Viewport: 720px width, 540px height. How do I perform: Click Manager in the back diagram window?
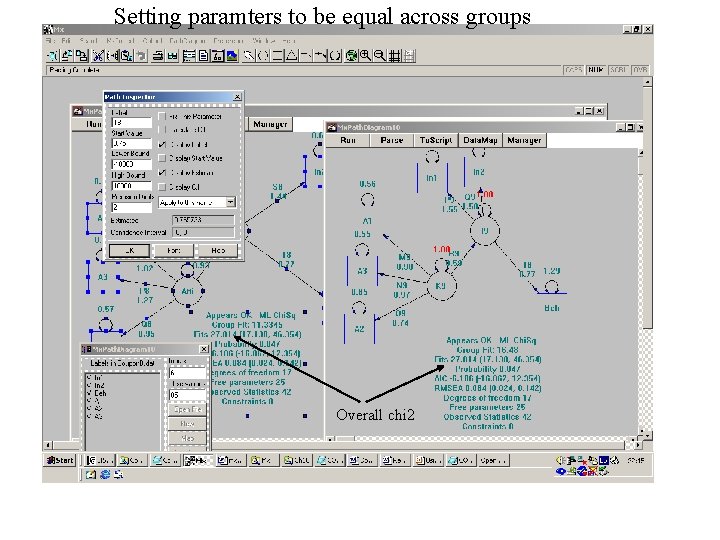[270, 124]
